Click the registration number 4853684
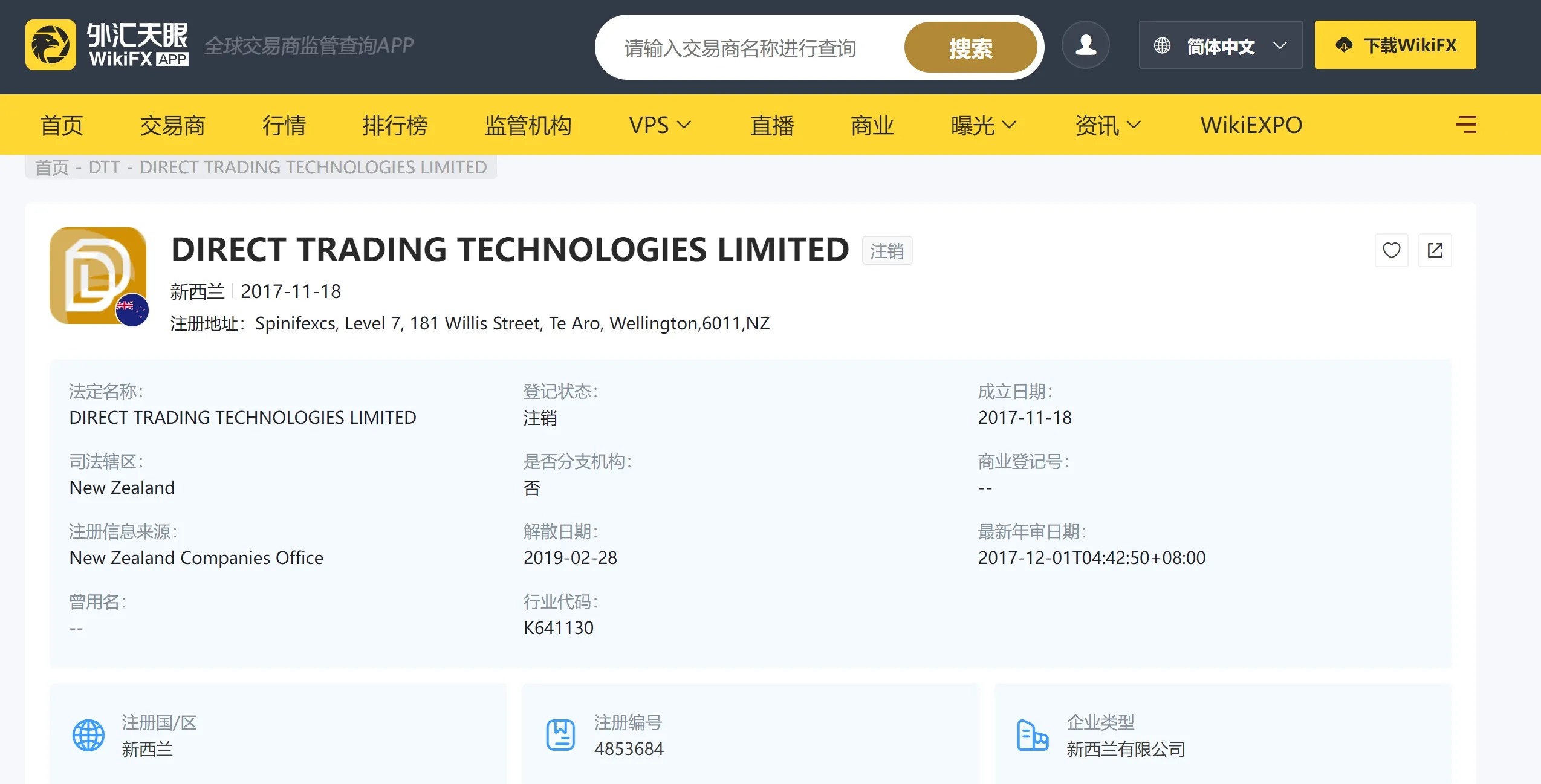This screenshot has height=784, width=1541. (x=629, y=748)
